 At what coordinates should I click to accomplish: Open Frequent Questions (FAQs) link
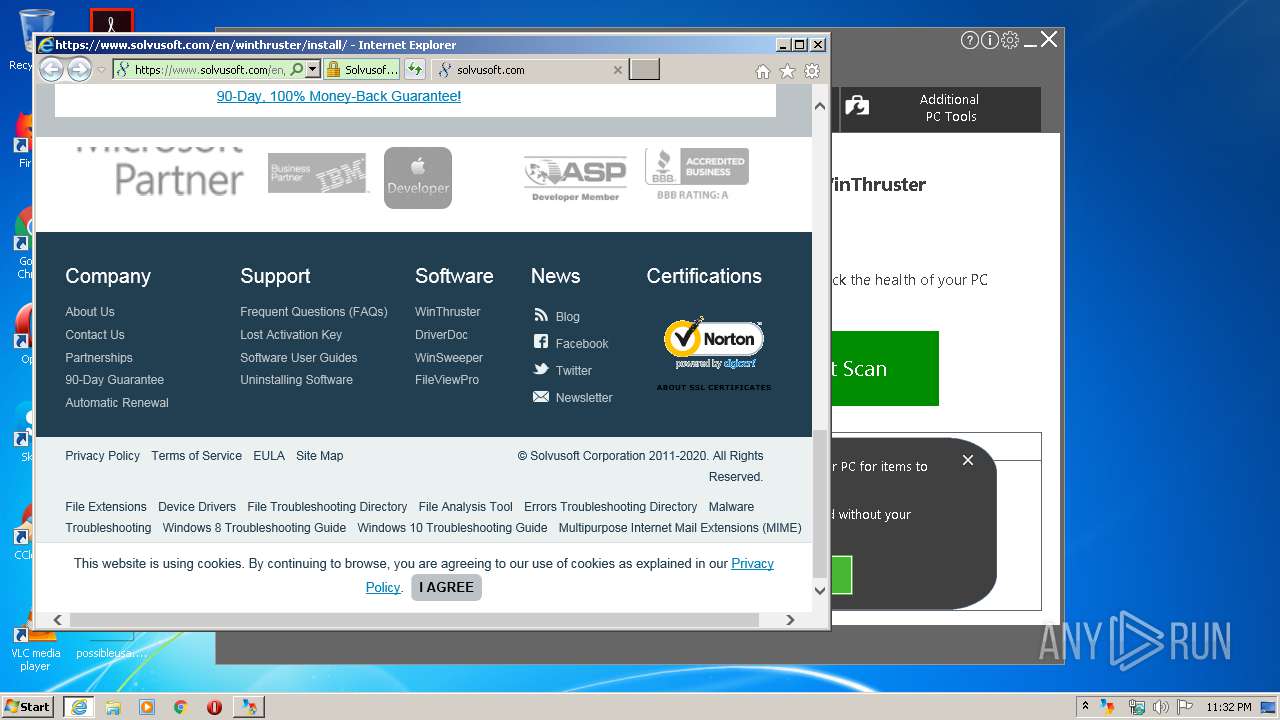click(314, 312)
